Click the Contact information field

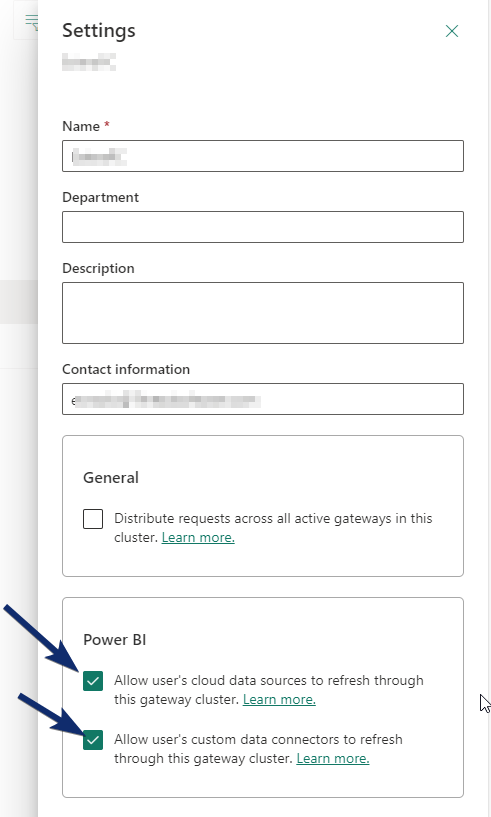(x=263, y=399)
